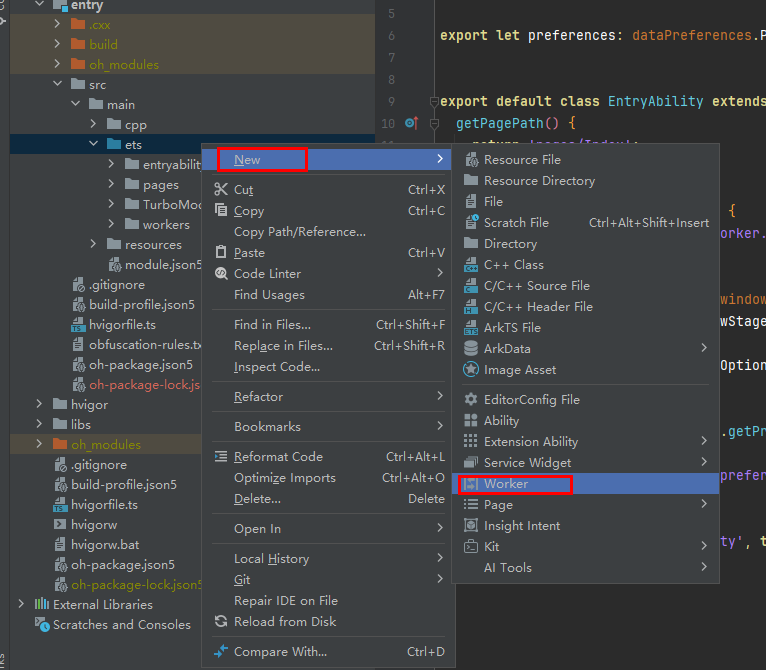Fold the class block on line 9
The height and width of the screenshot is (670, 766).
pyautogui.click(x=434, y=102)
